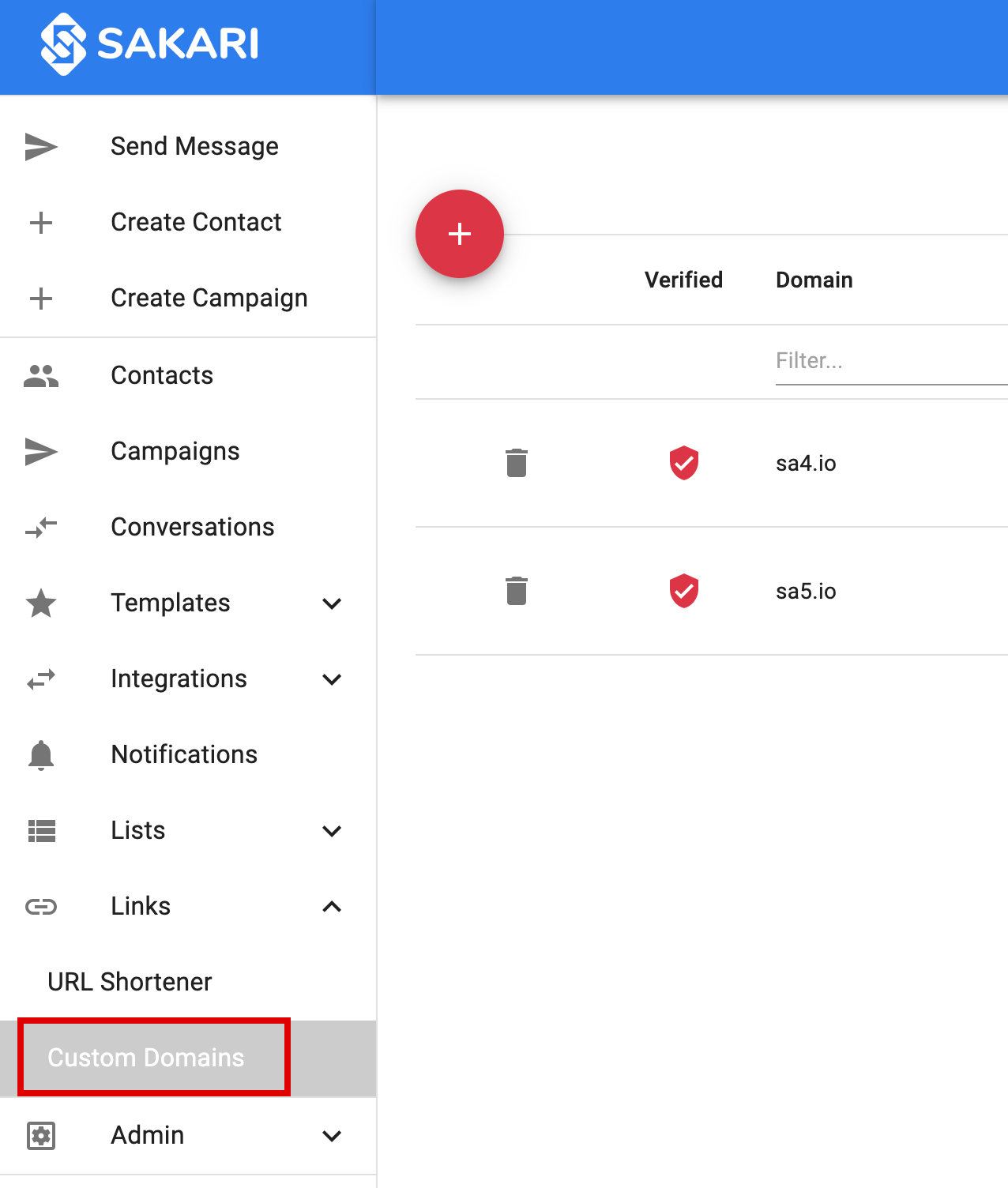1008x1188 pixels.
Task: Sort by the Verified column header
Action: coord(683,280)
